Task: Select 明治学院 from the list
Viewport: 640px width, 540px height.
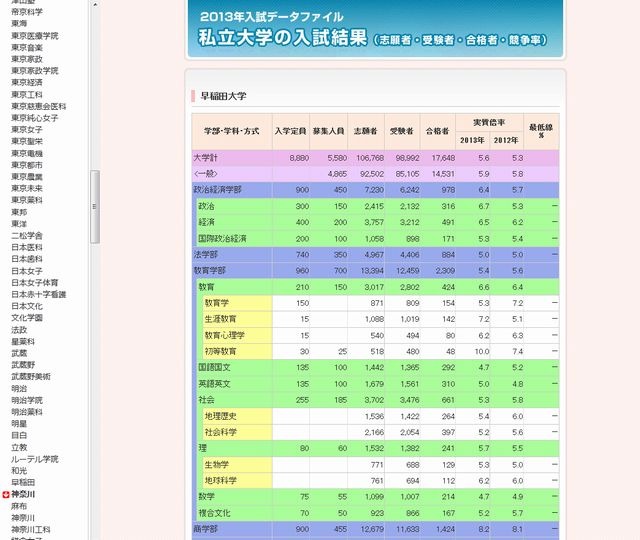Action: (27, 400)
